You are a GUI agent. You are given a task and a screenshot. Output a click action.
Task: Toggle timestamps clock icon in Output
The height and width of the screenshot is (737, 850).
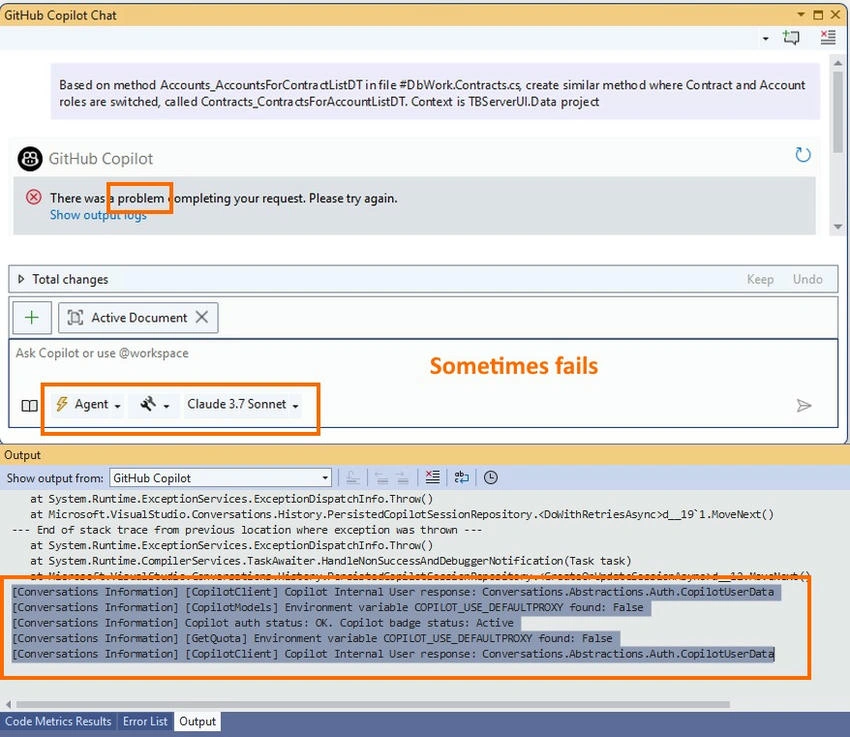[x=491, y=477]
